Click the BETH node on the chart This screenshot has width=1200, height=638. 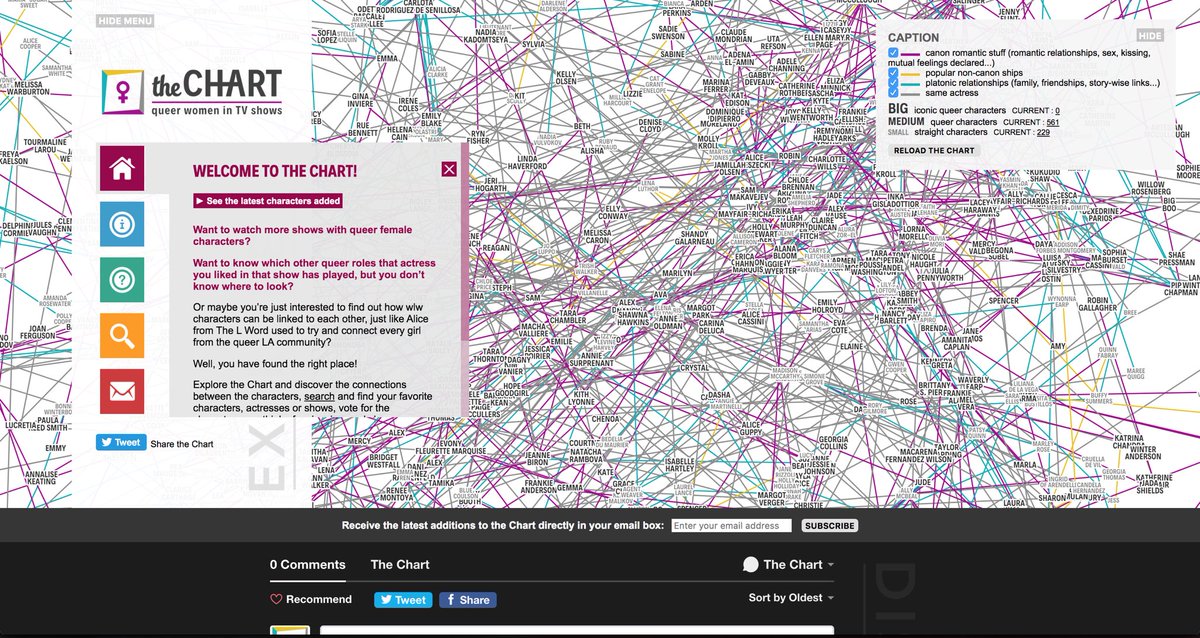coord(582,127)
